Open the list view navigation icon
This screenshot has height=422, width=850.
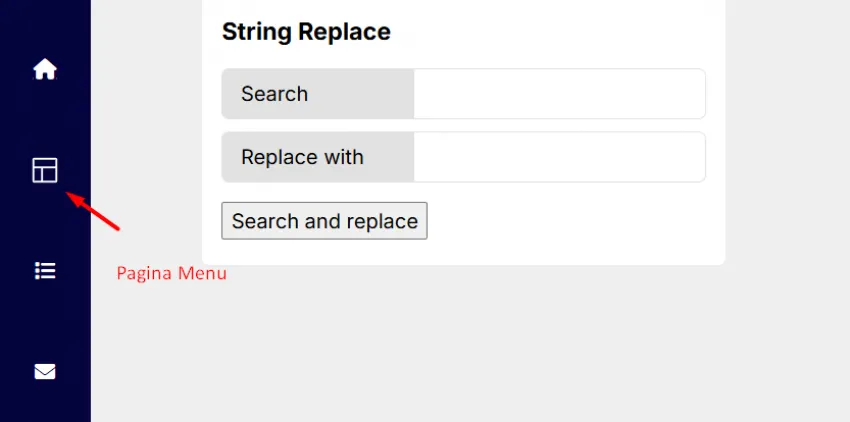[x=45, y=270]
